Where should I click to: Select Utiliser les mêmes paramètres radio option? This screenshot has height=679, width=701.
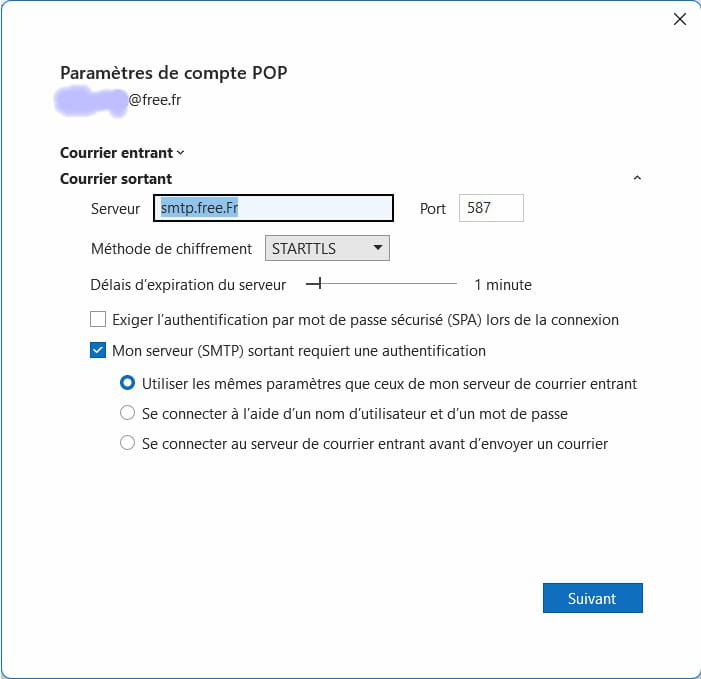coord(128,383)
